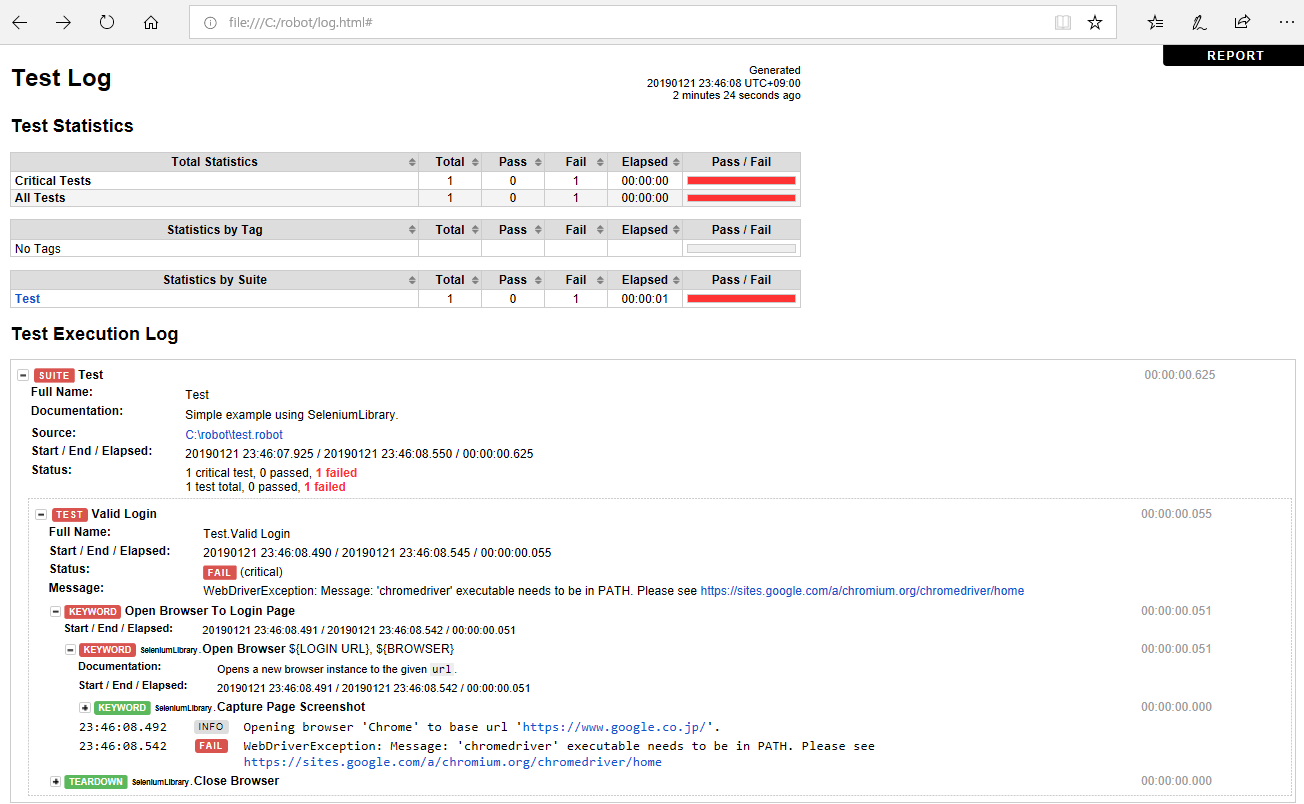Navigate forward in the browser

pyautogui.click(x=63, y=22)
